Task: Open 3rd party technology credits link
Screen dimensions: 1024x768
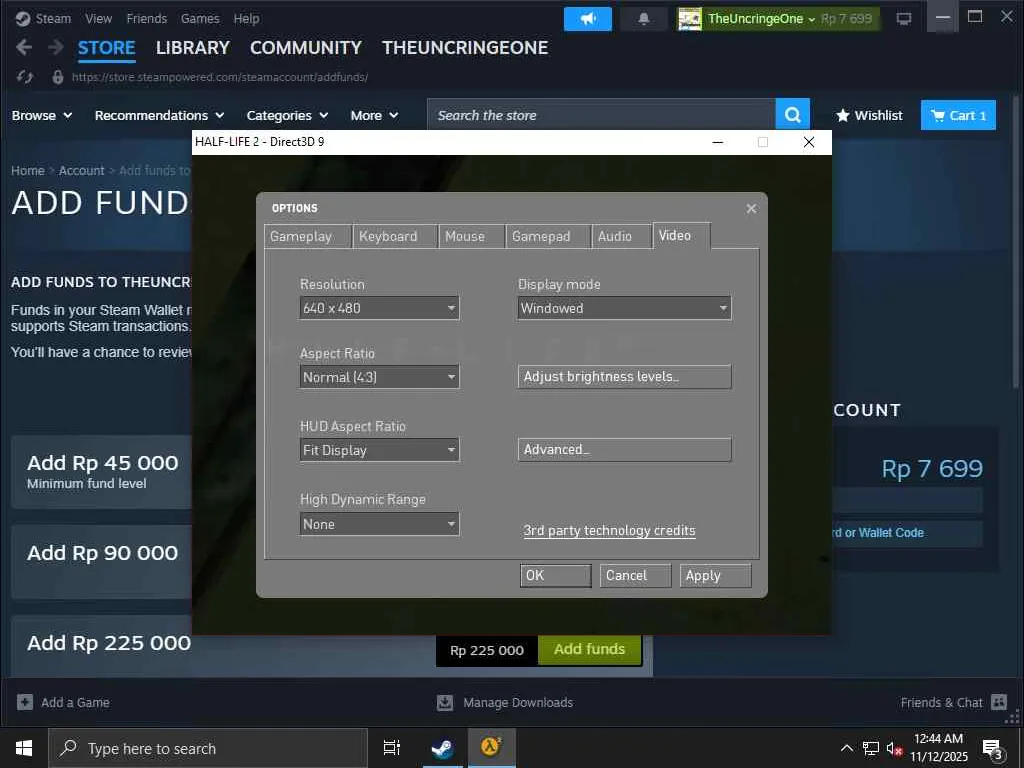Action: tap(609, 530)
